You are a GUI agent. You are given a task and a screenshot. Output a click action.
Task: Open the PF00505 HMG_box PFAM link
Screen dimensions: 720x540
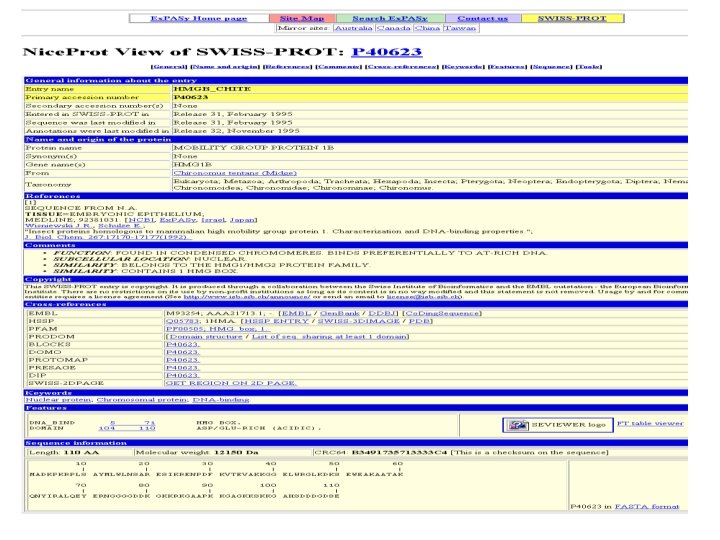click(x=218, y=329)
